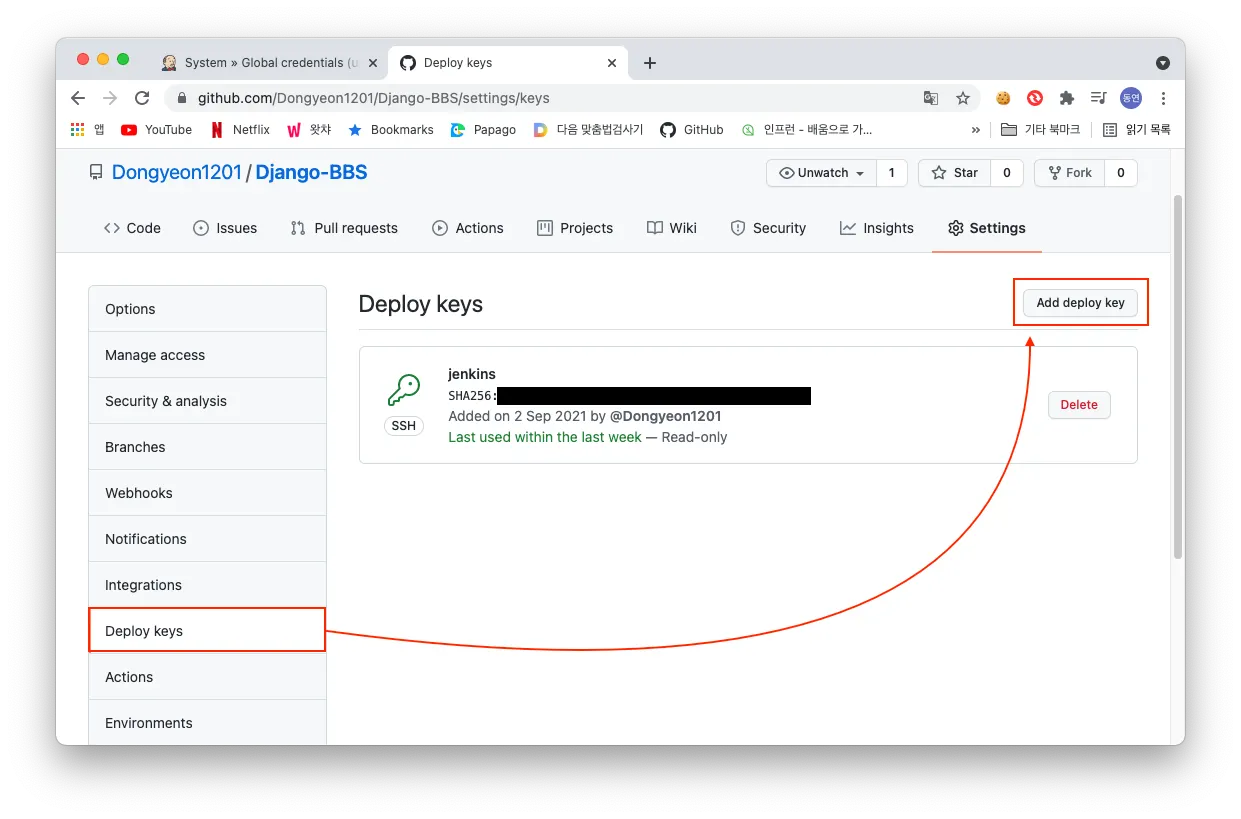Open the Issues tab
The image size is (1241, 819).
(225, 228)
